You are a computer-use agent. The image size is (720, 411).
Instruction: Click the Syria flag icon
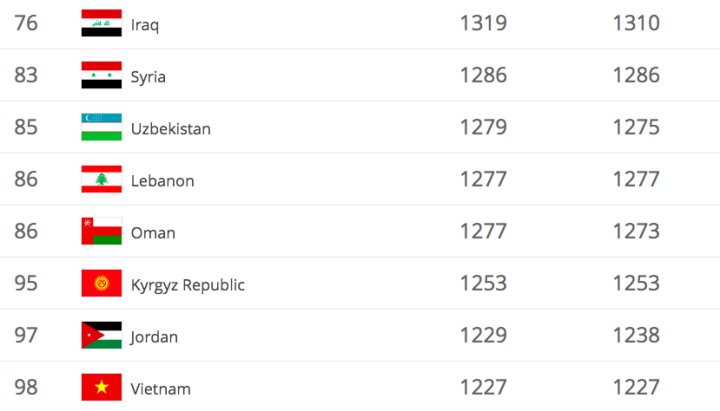(x=101, y=76)
